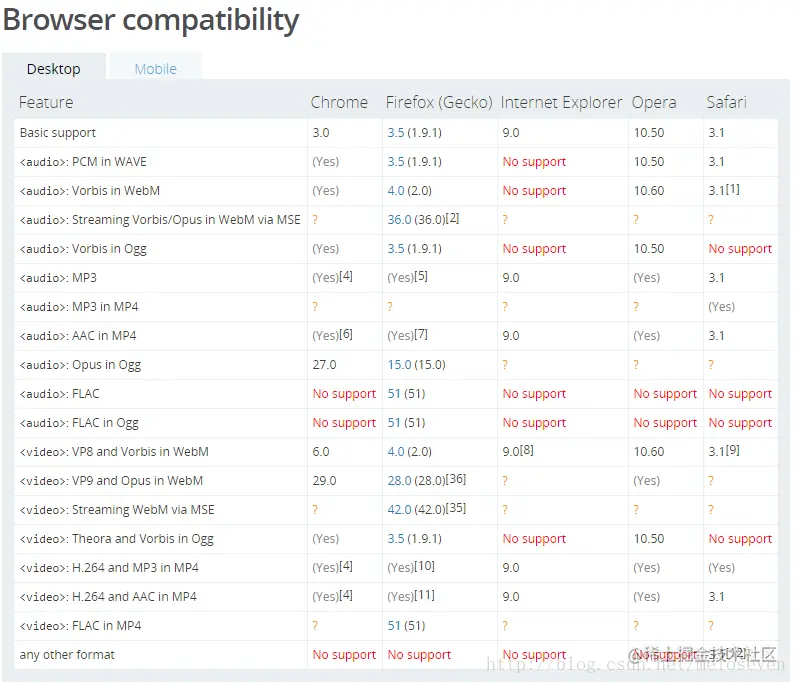Click Safari 3.1[9] value for VP8 and Vorbis
This screenshot has height=684, width=797.
(724, 451)
